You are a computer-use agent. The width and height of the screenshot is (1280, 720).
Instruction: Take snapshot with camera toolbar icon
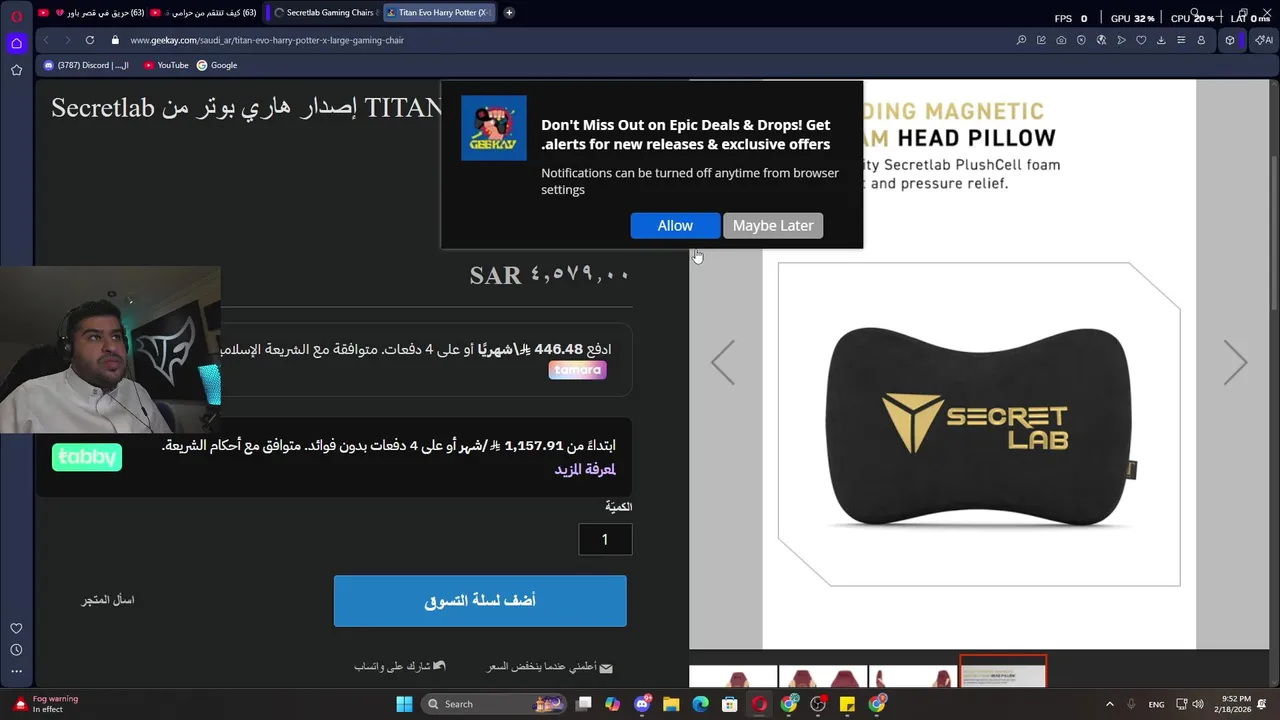1061,40
